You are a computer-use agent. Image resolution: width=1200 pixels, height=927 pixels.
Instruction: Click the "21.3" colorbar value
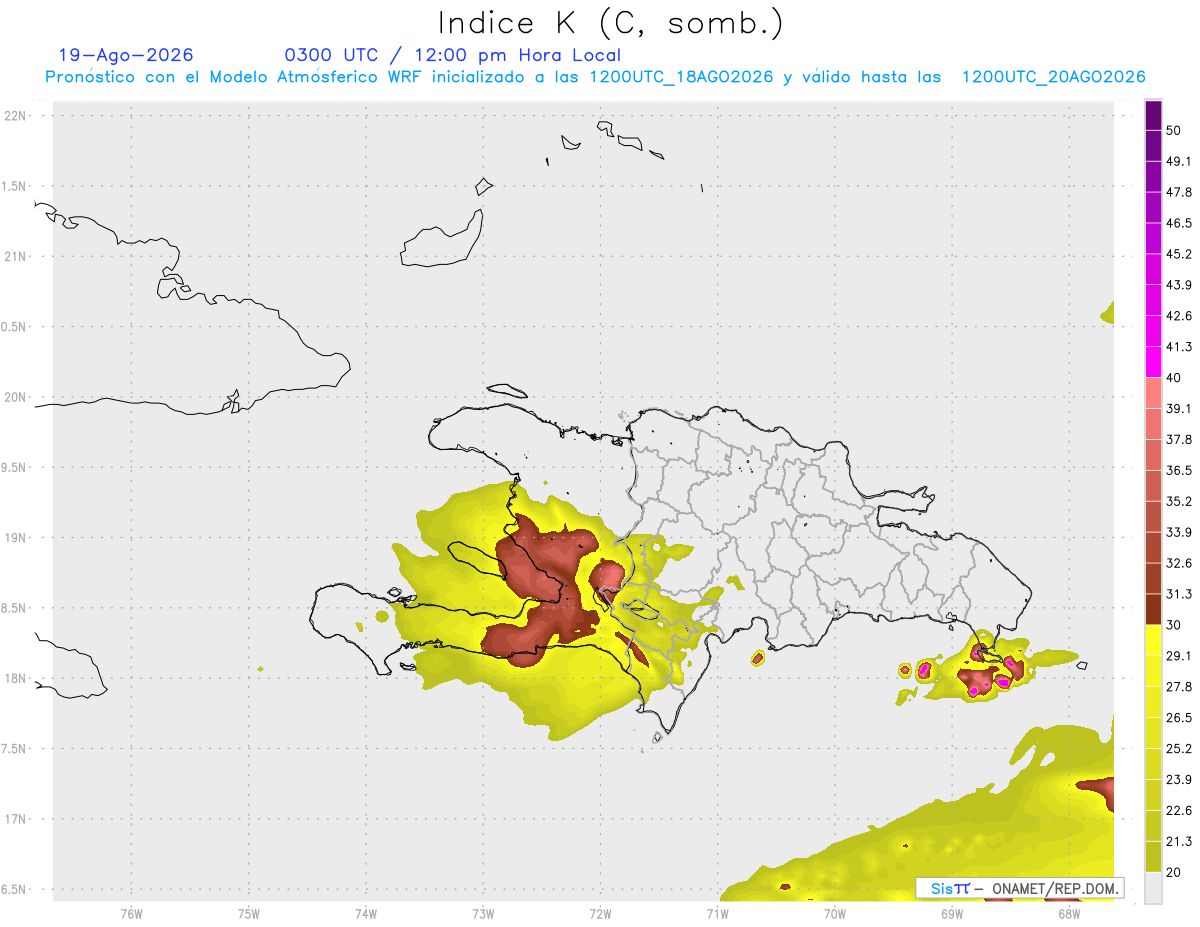[1178, 842]
